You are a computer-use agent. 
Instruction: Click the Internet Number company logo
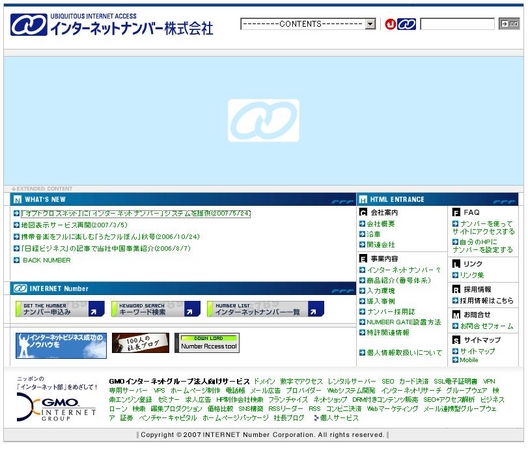(x=111, y=25)
